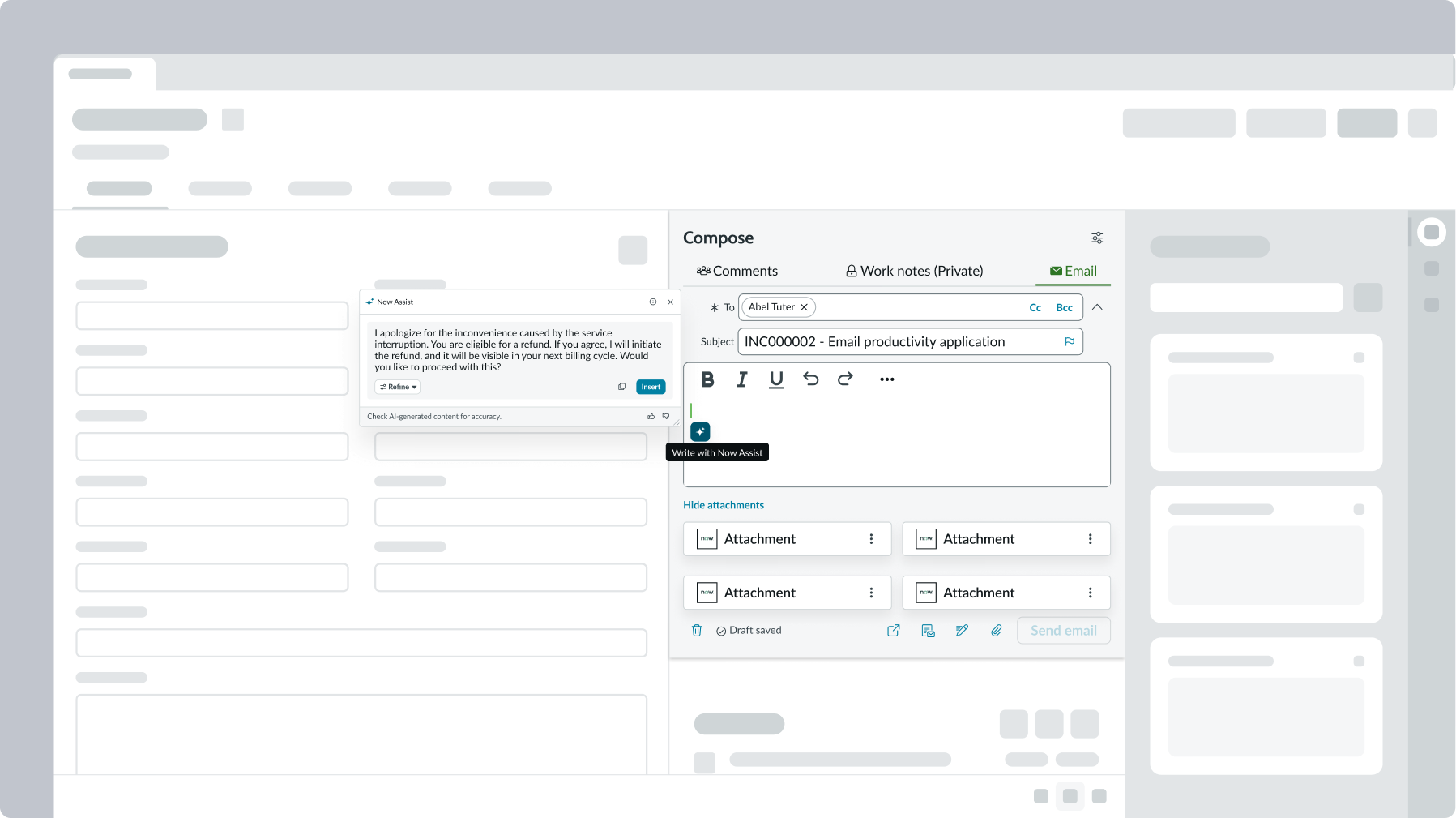
Task: Flag the email subject with the flag icon
Action: click(1069, 341)
